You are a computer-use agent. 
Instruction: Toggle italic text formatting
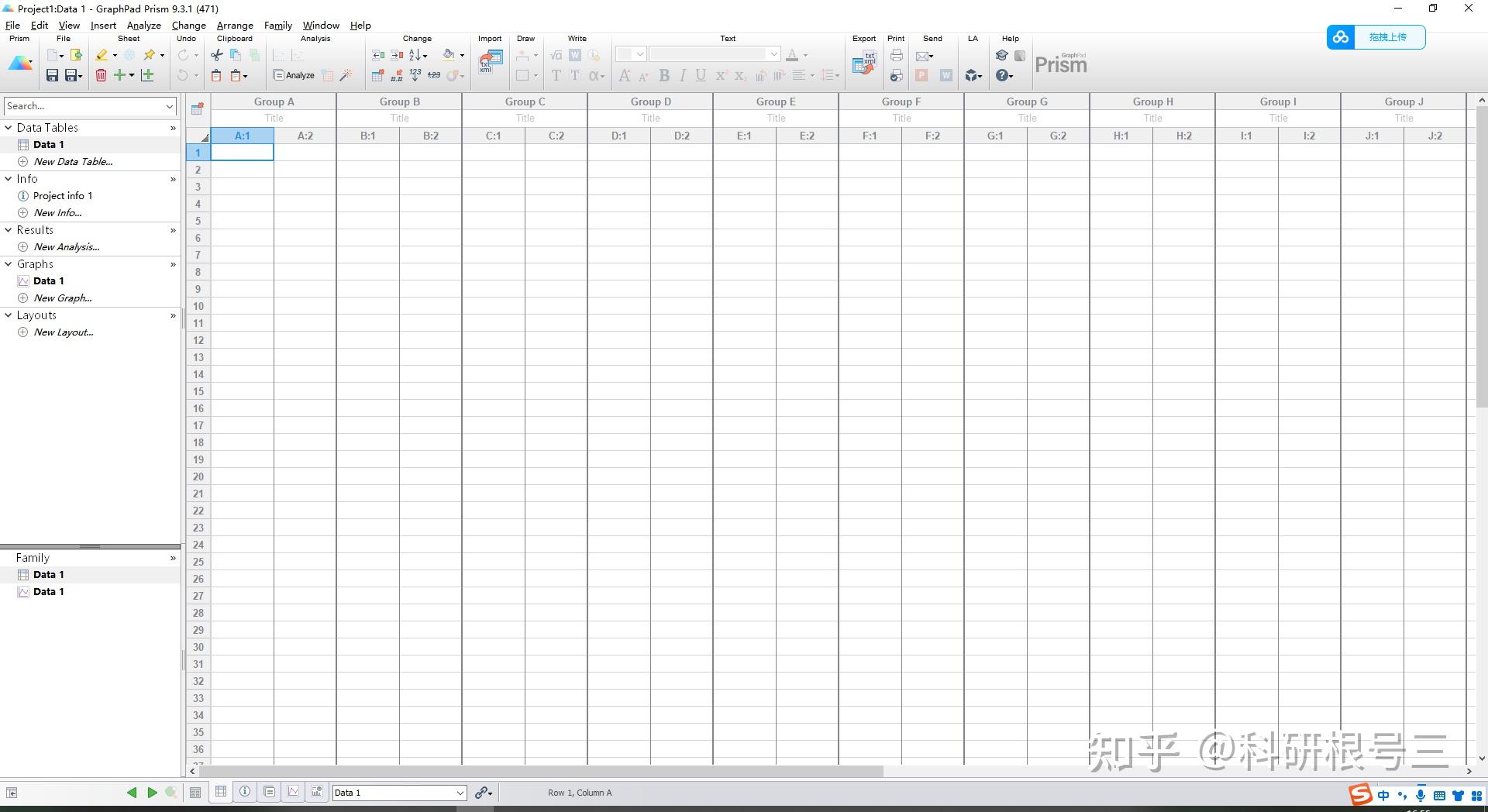(x=683, y=75)
